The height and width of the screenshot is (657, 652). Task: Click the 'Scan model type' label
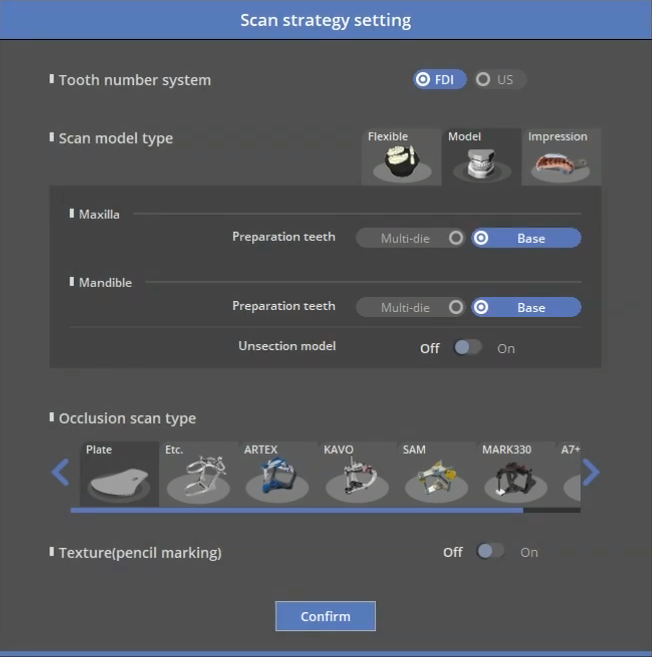tap(116, 138)
